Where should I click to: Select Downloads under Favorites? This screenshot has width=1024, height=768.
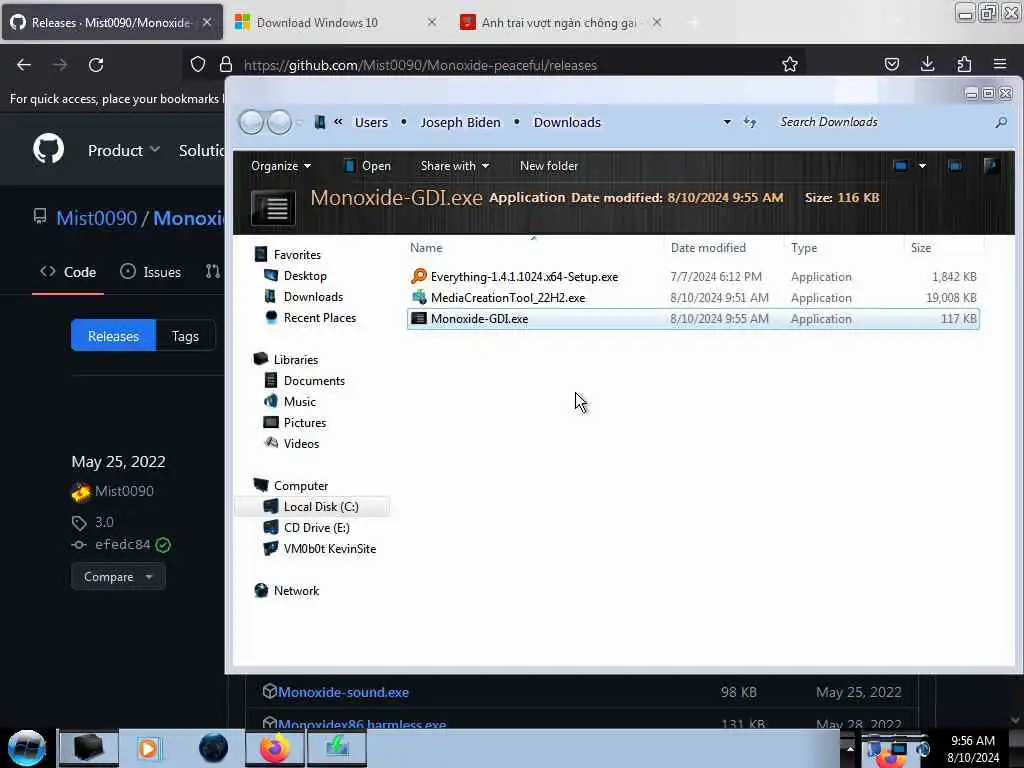313,296
